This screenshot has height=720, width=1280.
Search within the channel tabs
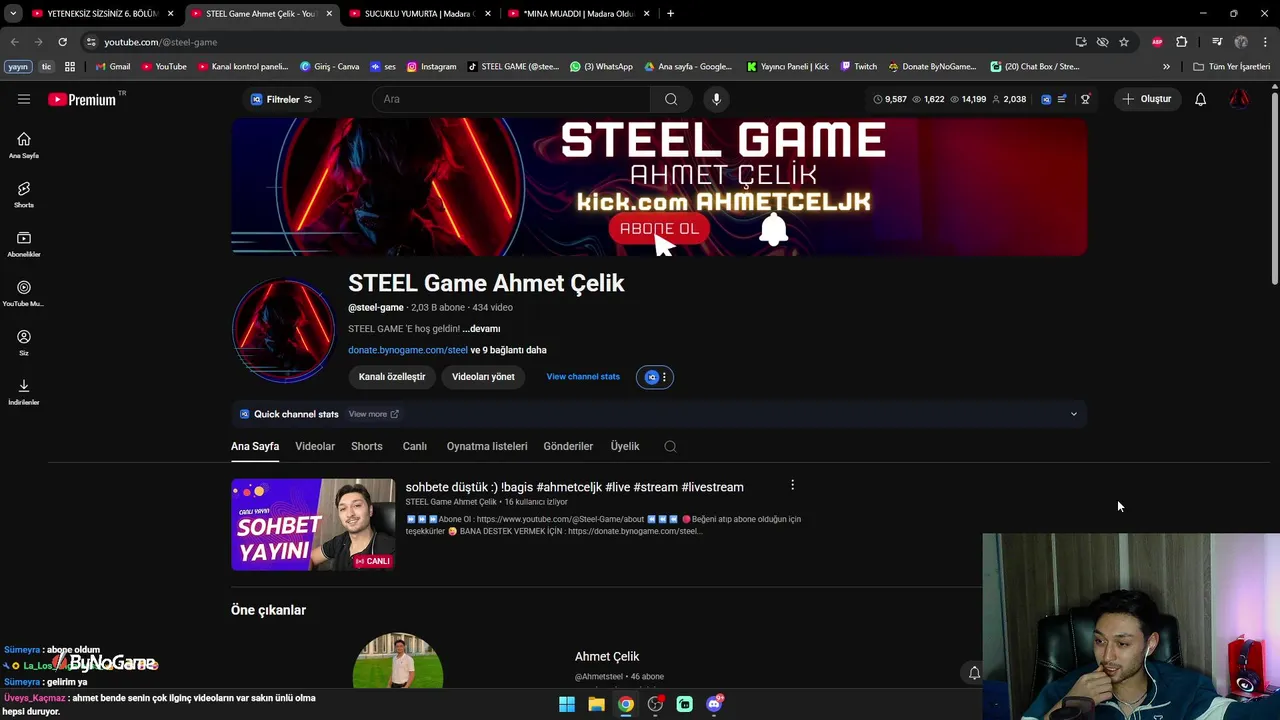pos(670,446)
